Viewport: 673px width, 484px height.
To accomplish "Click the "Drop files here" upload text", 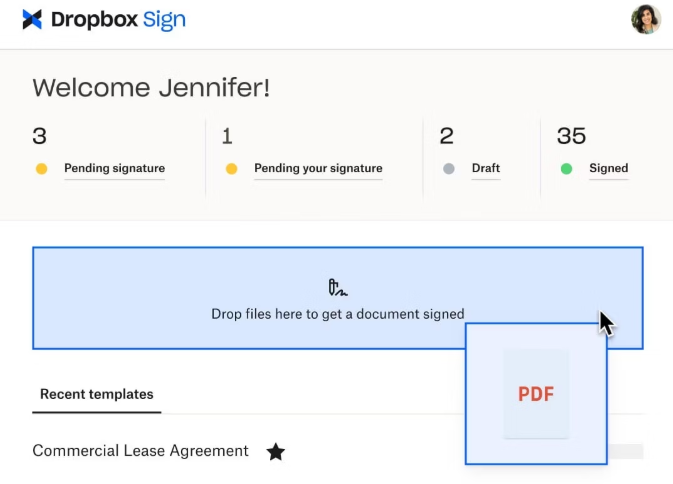I will [337, 314].
